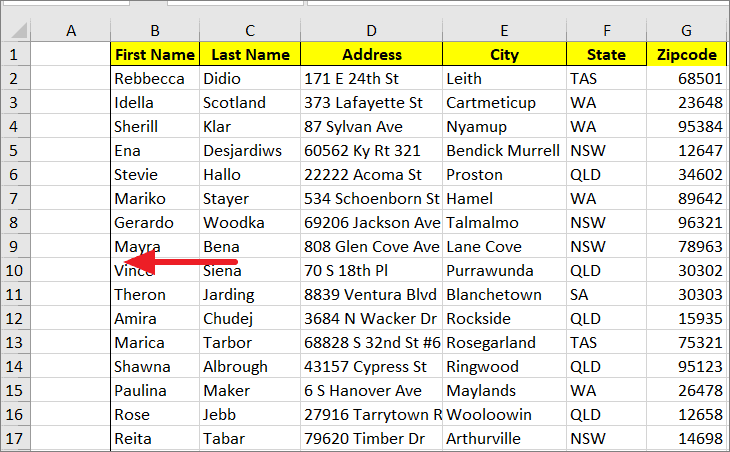Select cell containing Desjardiws
The width and height of the screenshot is (730, 452).
(x=250, y=150)
